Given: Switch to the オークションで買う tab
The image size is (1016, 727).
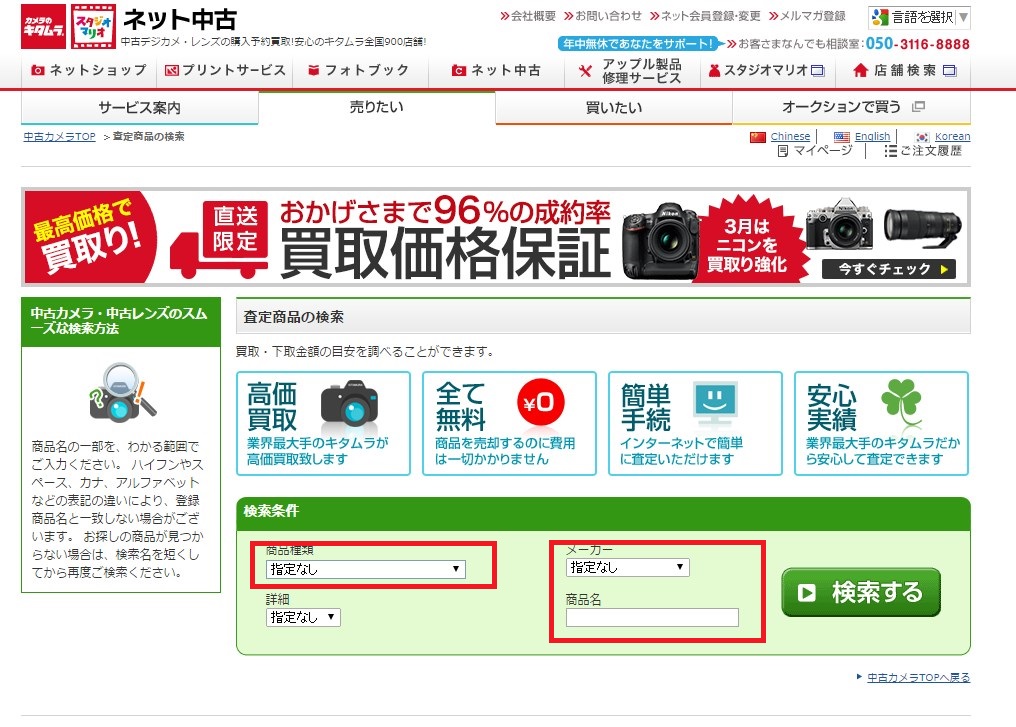Looking at the screenshot, I should click(x=851, y=107).
